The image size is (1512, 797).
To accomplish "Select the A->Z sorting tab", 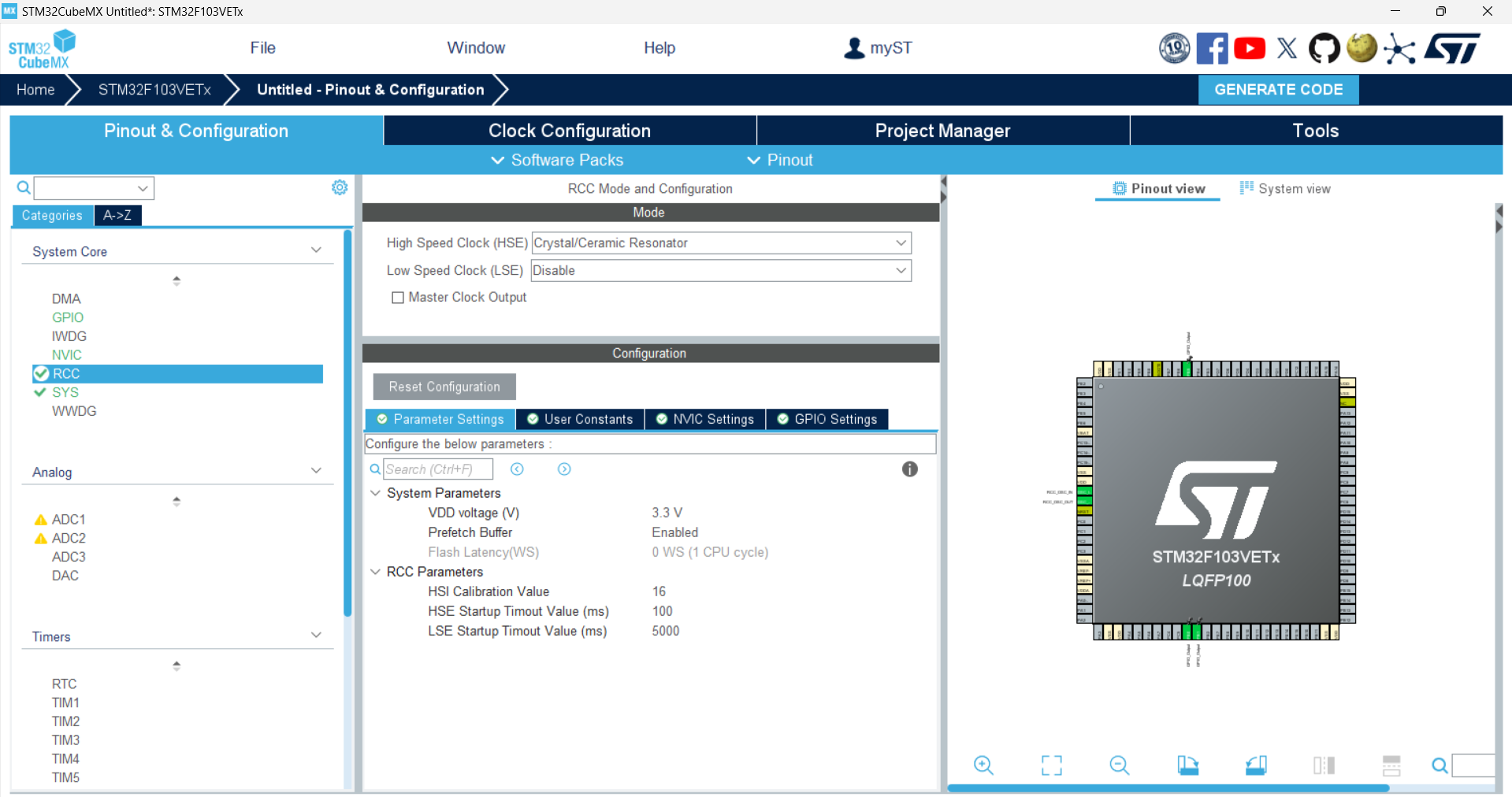I will tap(117, 215).
